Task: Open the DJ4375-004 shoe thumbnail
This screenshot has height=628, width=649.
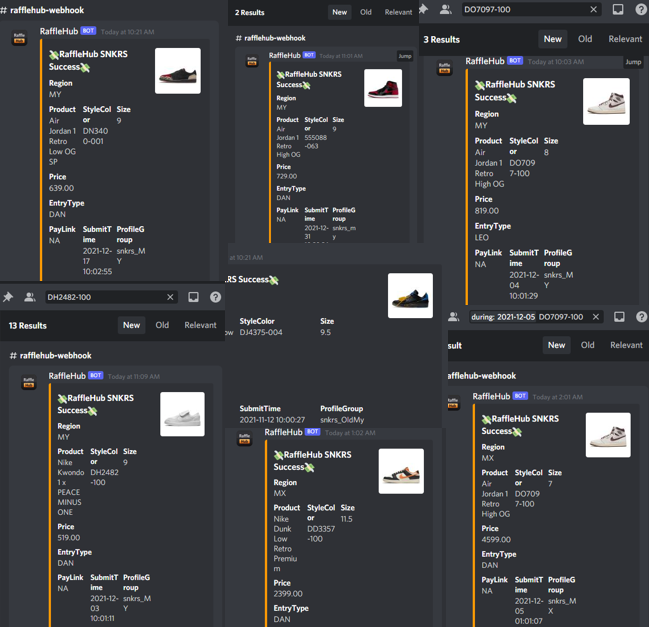Action: point(410,295)
